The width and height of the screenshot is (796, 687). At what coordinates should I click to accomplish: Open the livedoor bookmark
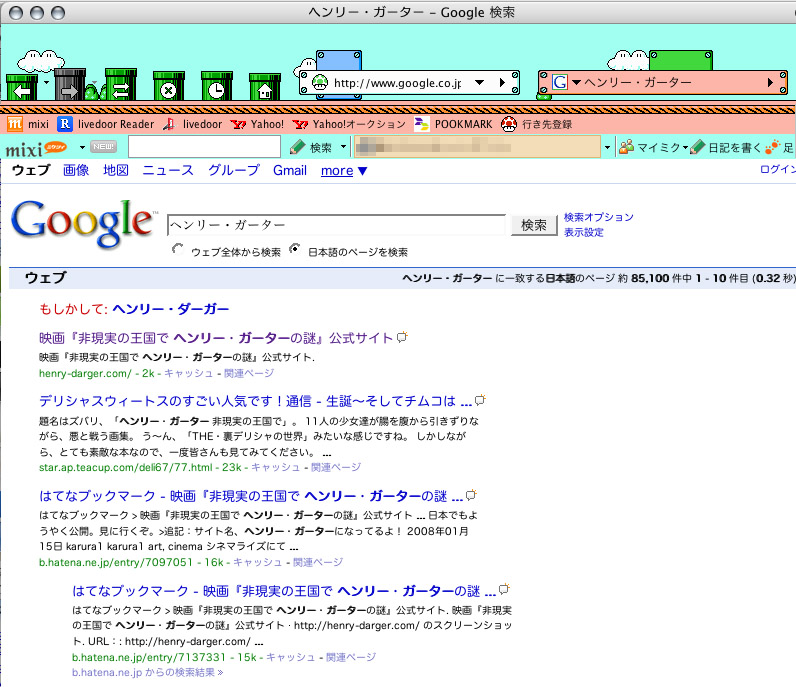[x=192, y=124]
